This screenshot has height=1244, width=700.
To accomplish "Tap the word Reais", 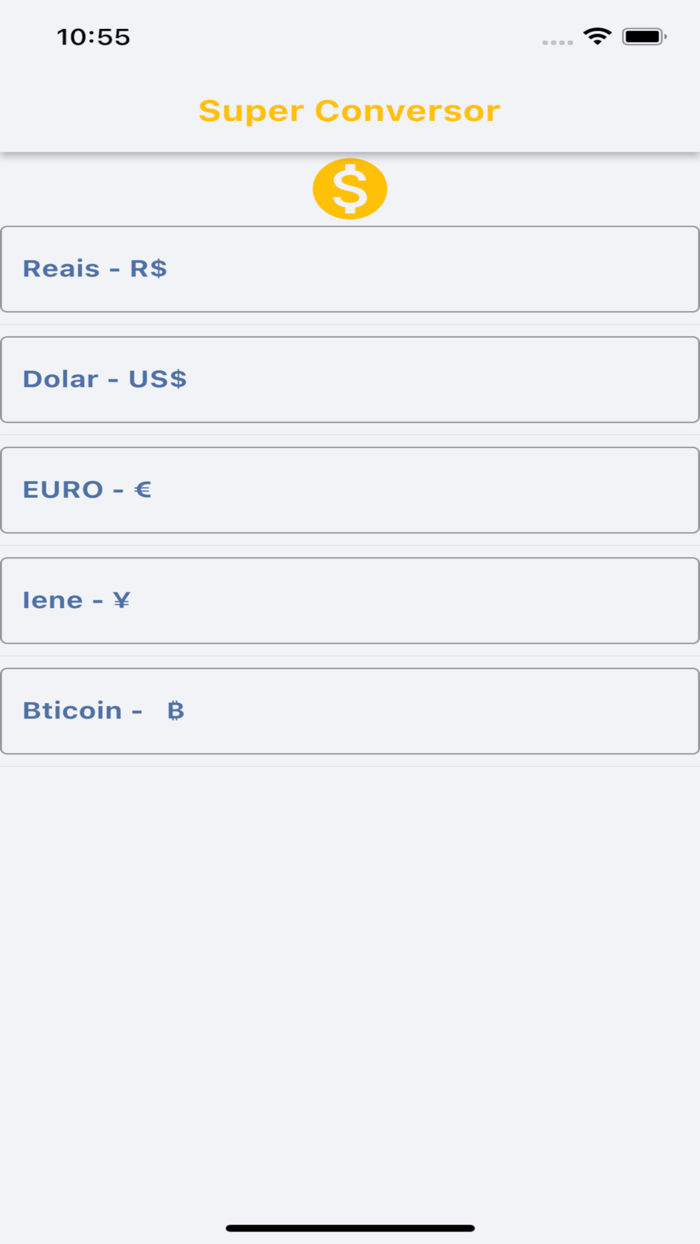I will point(61,269).
